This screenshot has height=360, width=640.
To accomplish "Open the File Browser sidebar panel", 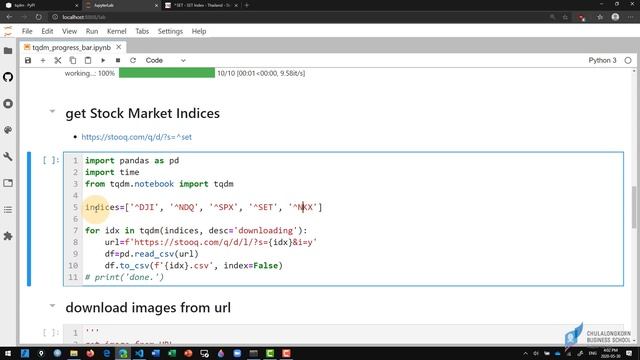I will tap(8, 51).
